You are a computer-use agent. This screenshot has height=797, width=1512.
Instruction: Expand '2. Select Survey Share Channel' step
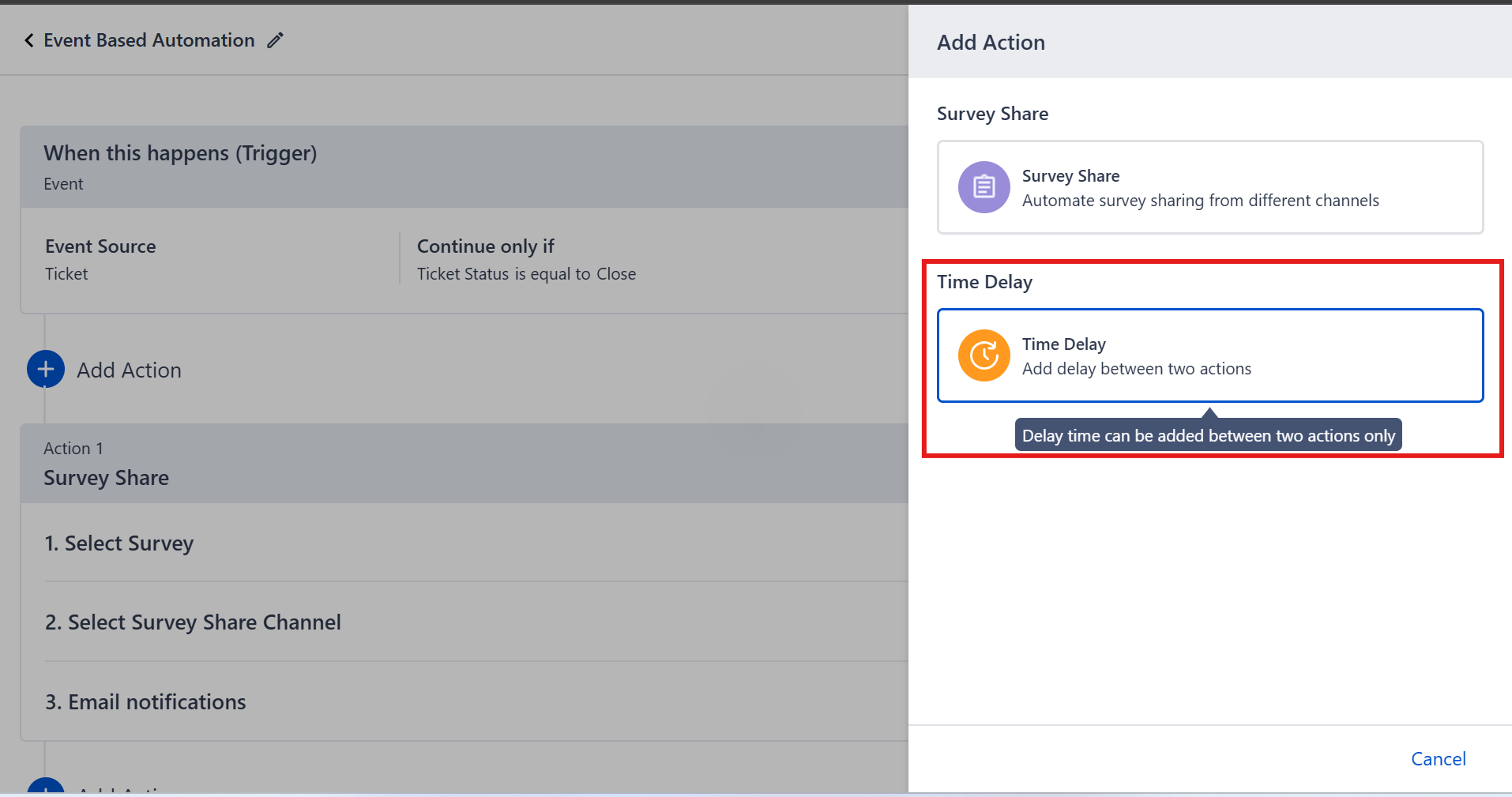(x=193, y=622)
